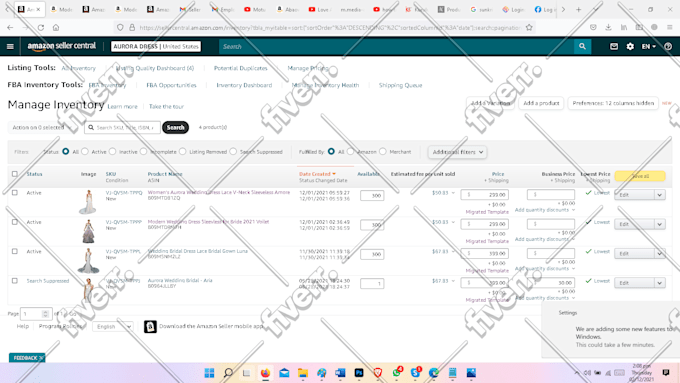Open All Inventory listing tool
The width and height of the screenshot is (680, 383).
click(78, 68)
